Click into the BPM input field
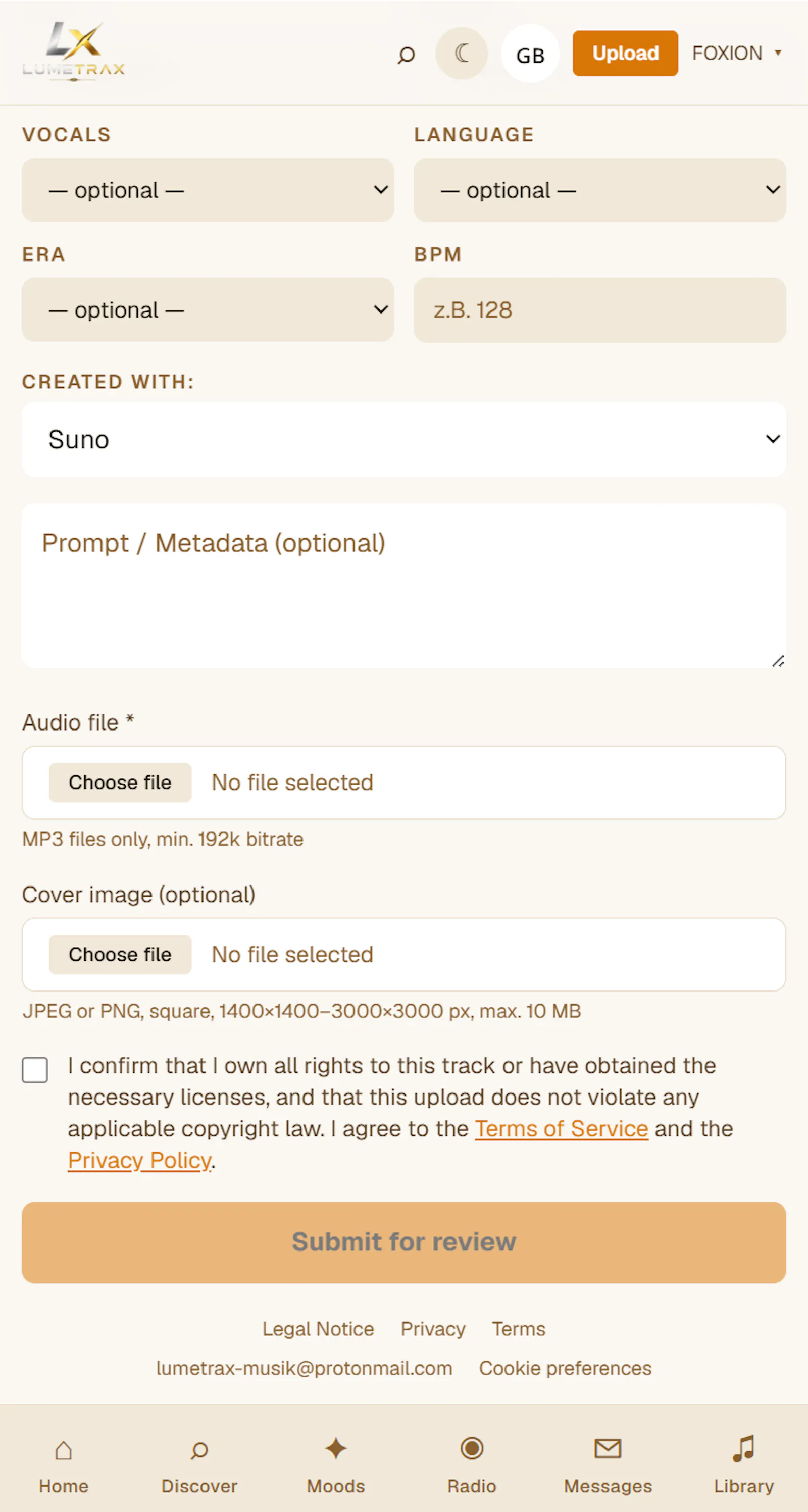This screenshot has height=1512, width=808. (599, 310)
